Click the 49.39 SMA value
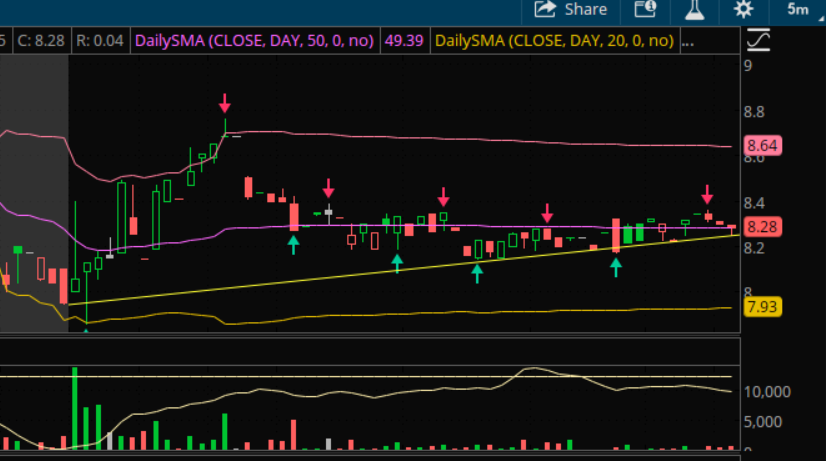826x461 pixels. point(404,41)
